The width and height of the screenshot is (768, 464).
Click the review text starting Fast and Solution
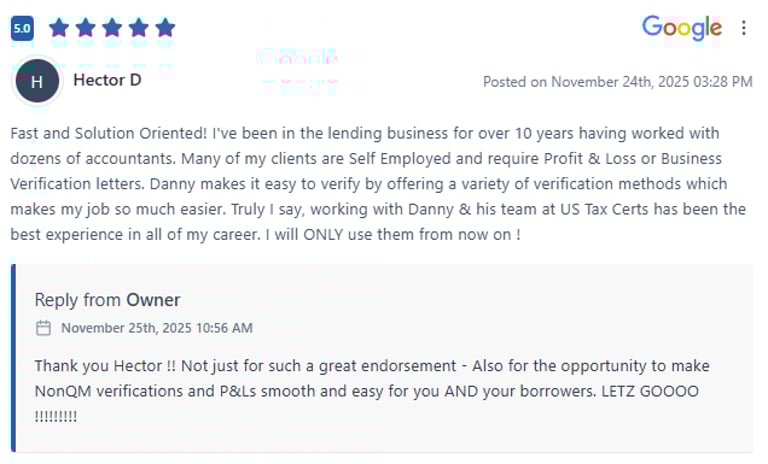coord(378,183)
